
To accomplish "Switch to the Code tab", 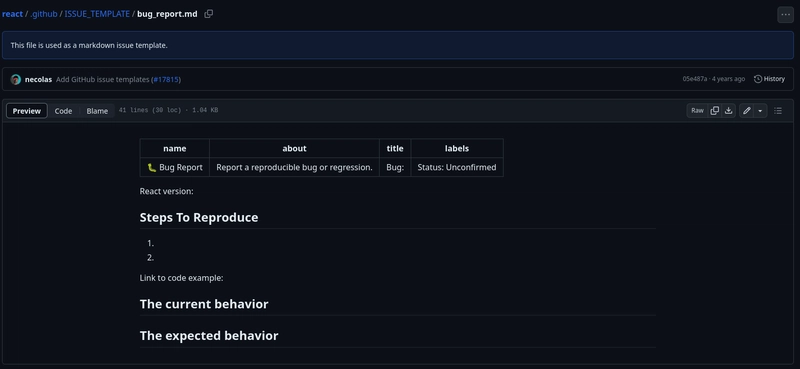I will (63, 111).
